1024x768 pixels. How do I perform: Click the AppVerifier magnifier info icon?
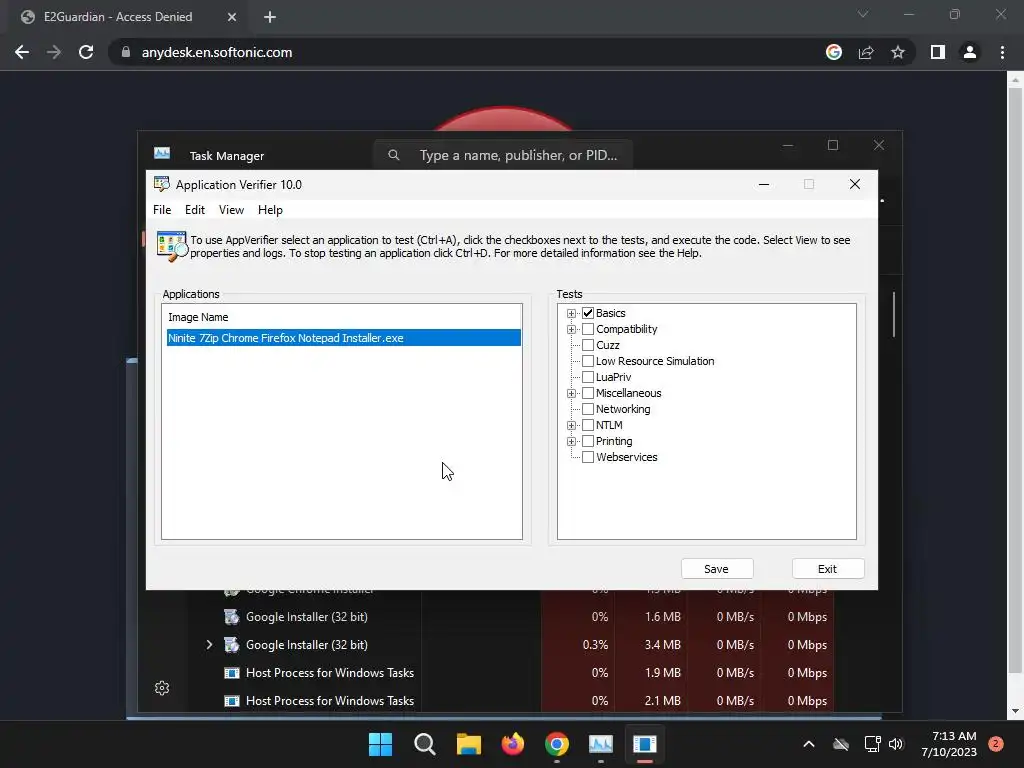(x=172, y=246)
